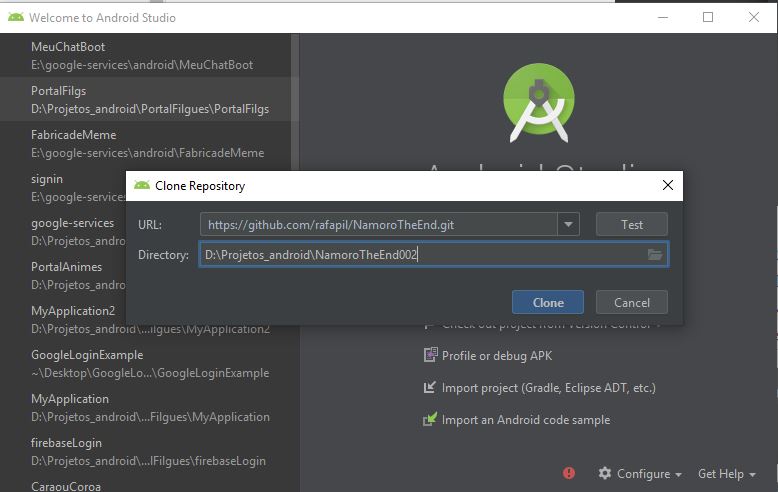Maximize the Welcome to Android Studio window
Image resolution: width=778 pixels, height=492 pixels.
click(708, 17)
